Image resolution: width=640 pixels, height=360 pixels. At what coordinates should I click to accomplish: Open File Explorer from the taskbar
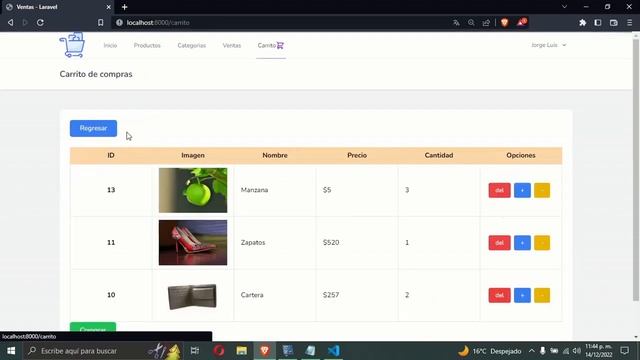click(x=242, y=351)
